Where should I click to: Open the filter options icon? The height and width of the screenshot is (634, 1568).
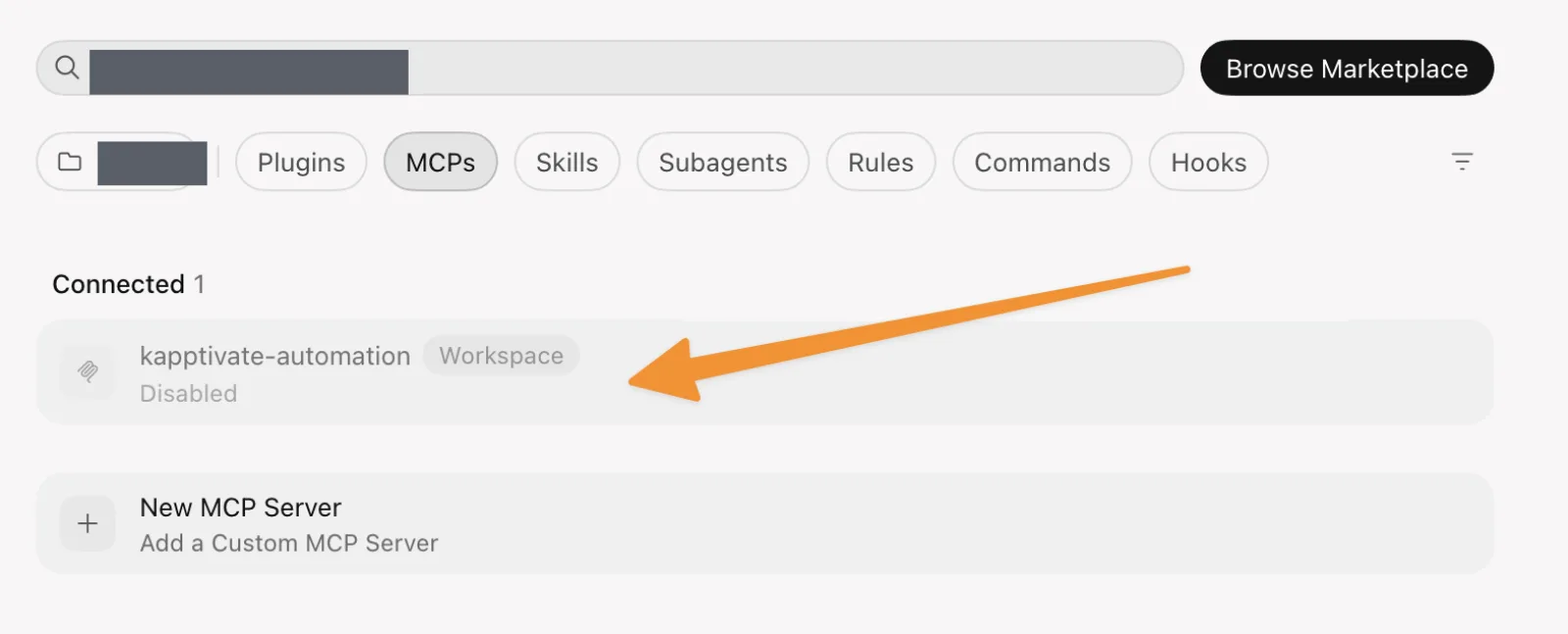pos(1462,162)
